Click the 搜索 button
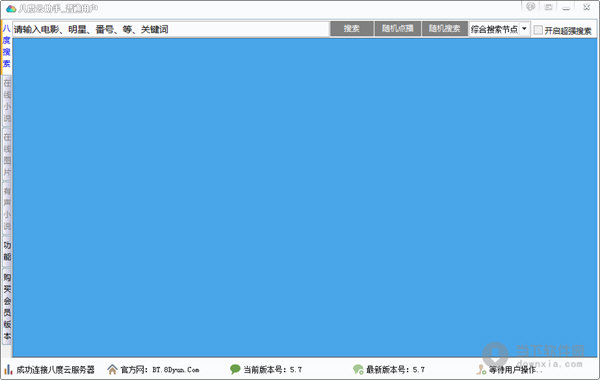This screenshot has height=380, width=600. (352, 29)
